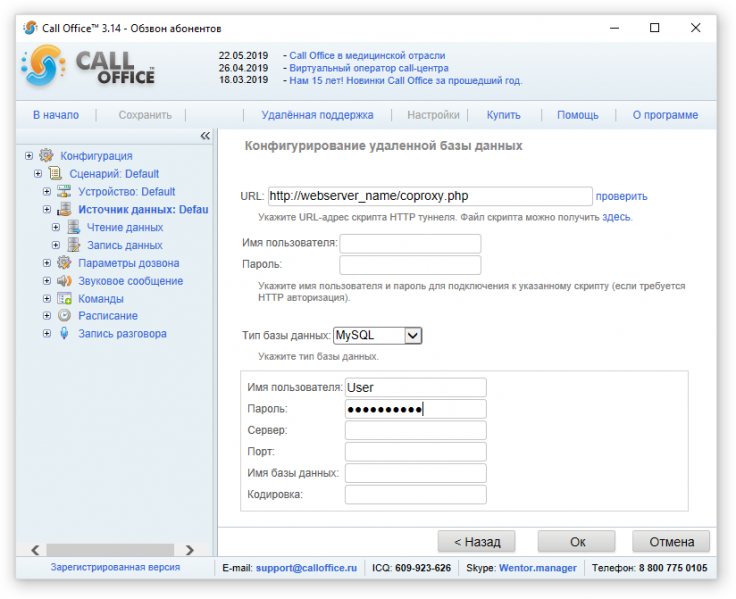Select Чтение данных tree item
The image size is (736, 599).
[x=125, y=227]
